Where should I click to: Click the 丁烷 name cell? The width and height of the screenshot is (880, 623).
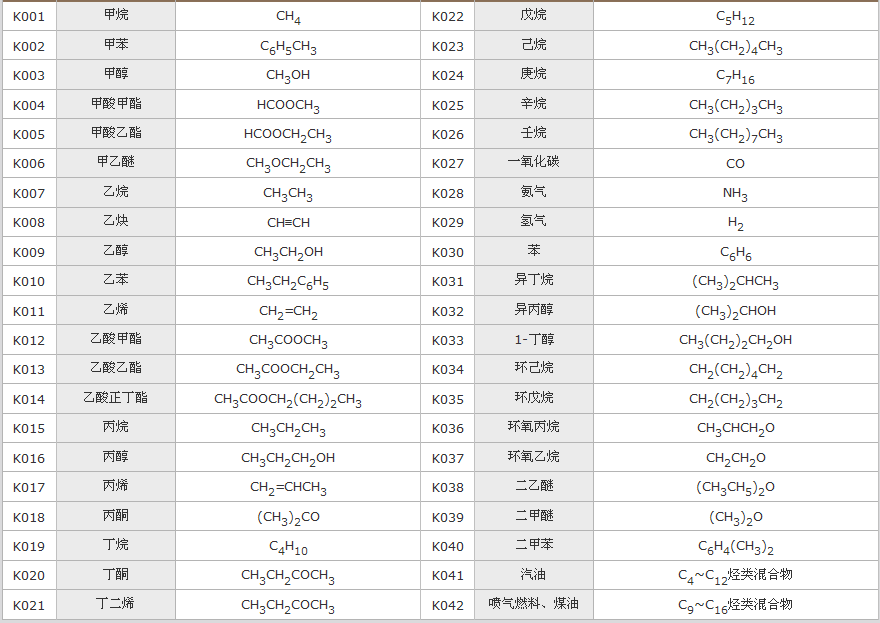116,546
